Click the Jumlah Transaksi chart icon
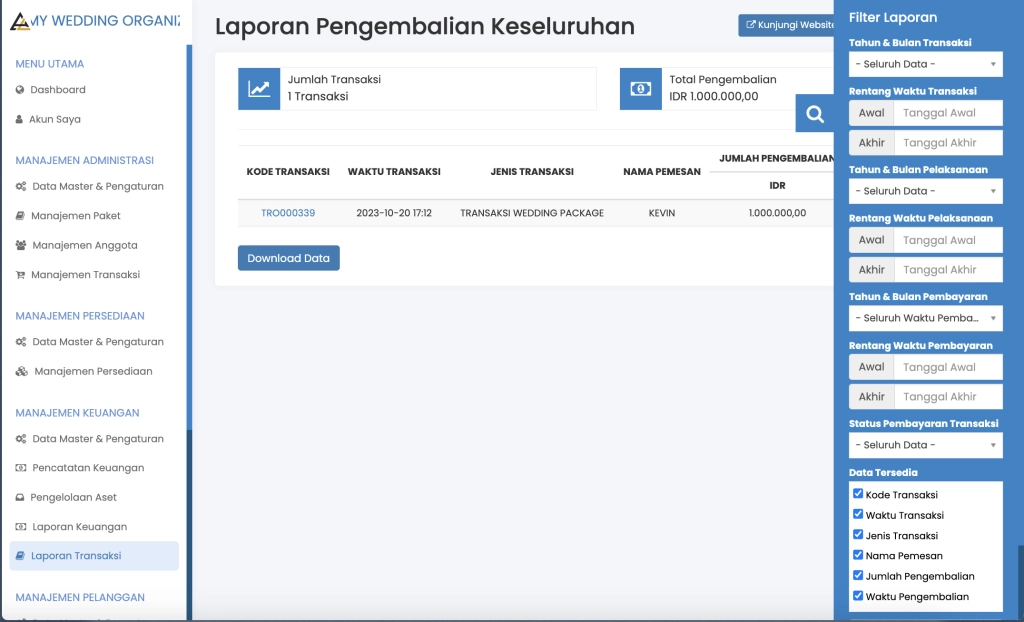The image size is (1024, 622). click(258, 89)
